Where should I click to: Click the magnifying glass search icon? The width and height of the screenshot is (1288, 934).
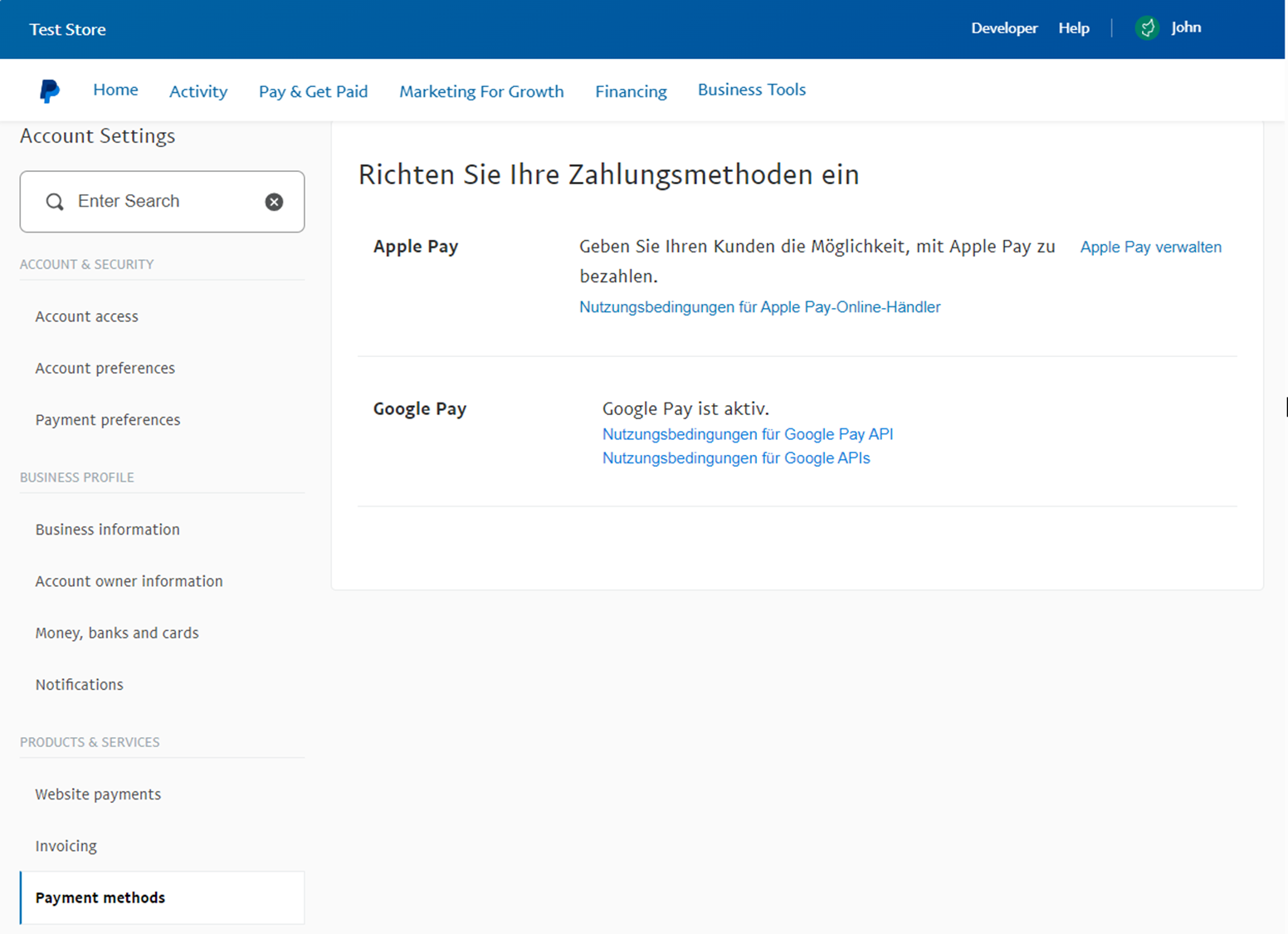coord(55,202)
